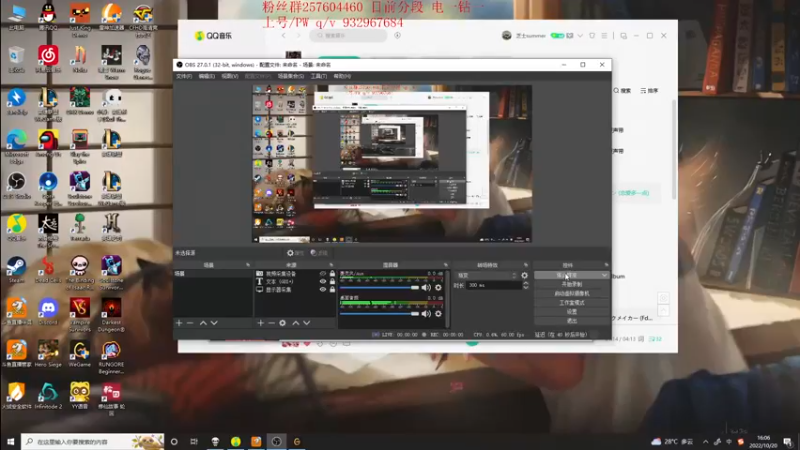This screenshot has height=450, width=800.
Task: Click the transition duration input field
Action: 493,286
